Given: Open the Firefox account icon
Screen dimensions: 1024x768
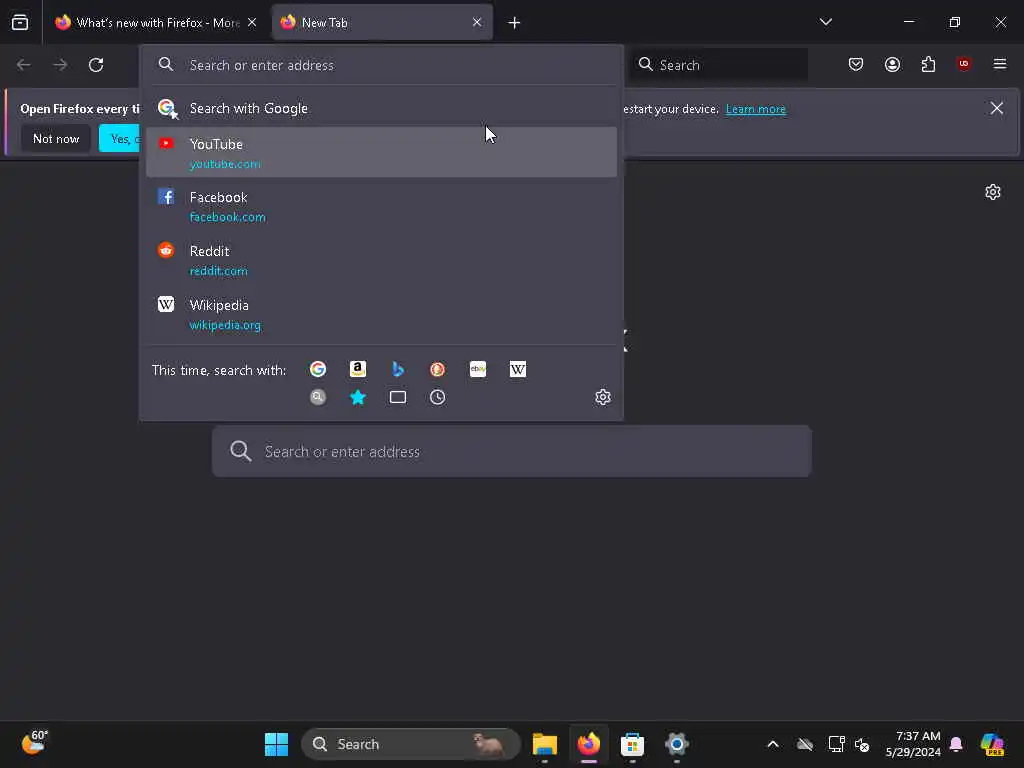Looking at the screenshot, I should click(892, 64).
